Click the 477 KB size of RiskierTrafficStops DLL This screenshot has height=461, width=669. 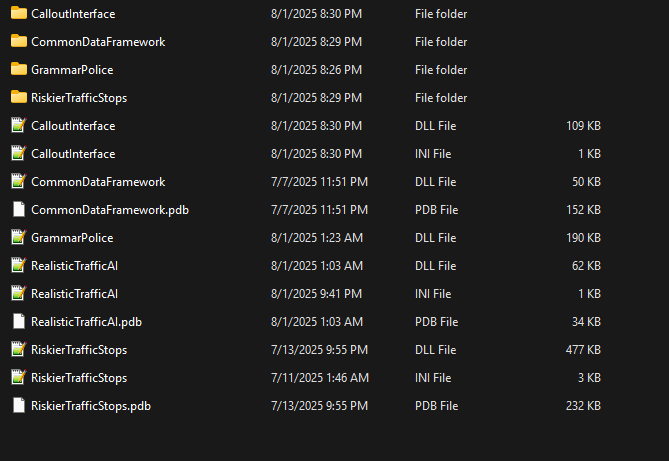click(583, 350)
